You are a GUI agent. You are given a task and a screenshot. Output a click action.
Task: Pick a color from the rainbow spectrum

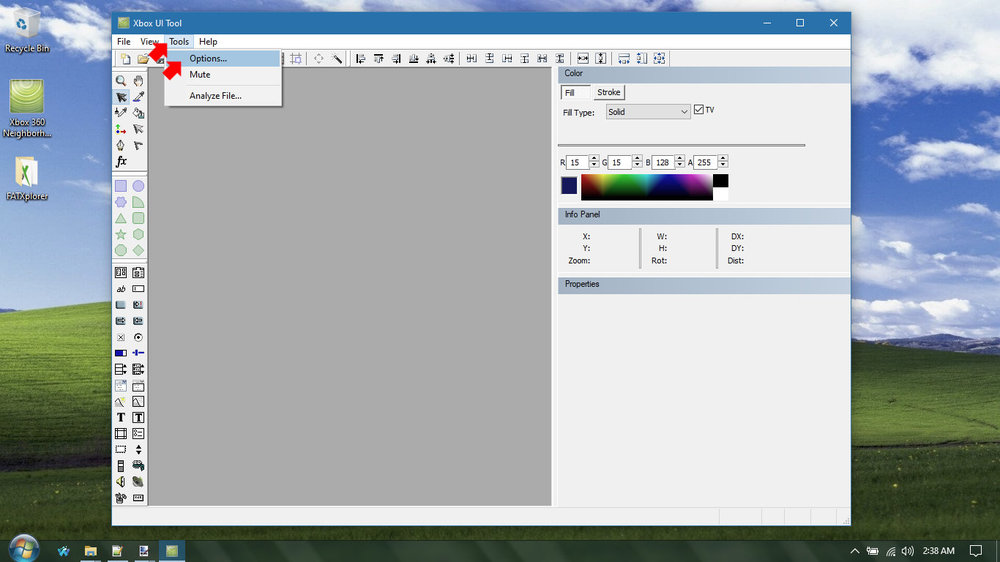click(647, 188)
